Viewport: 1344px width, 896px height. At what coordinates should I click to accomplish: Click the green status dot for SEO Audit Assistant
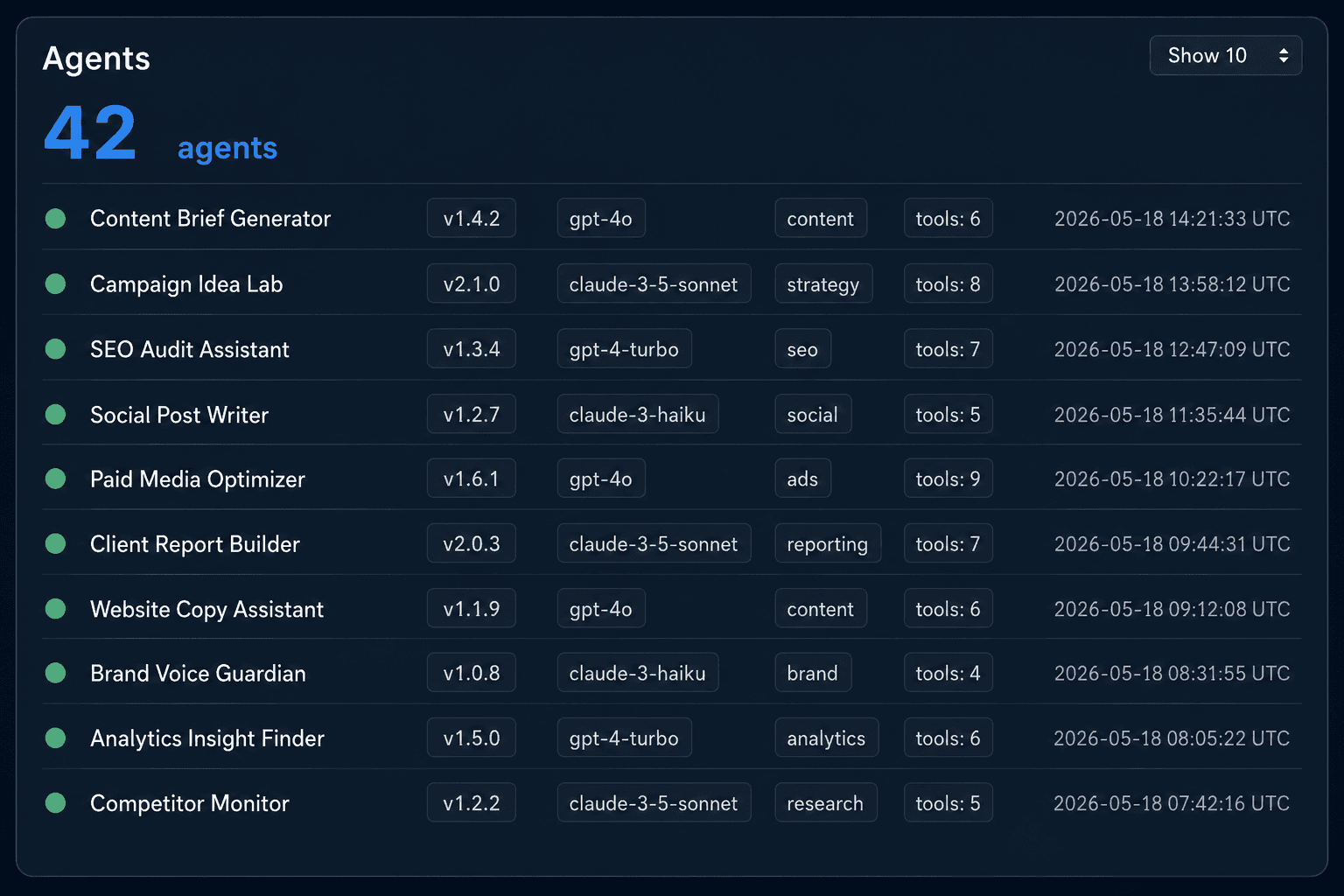(55, 349)
